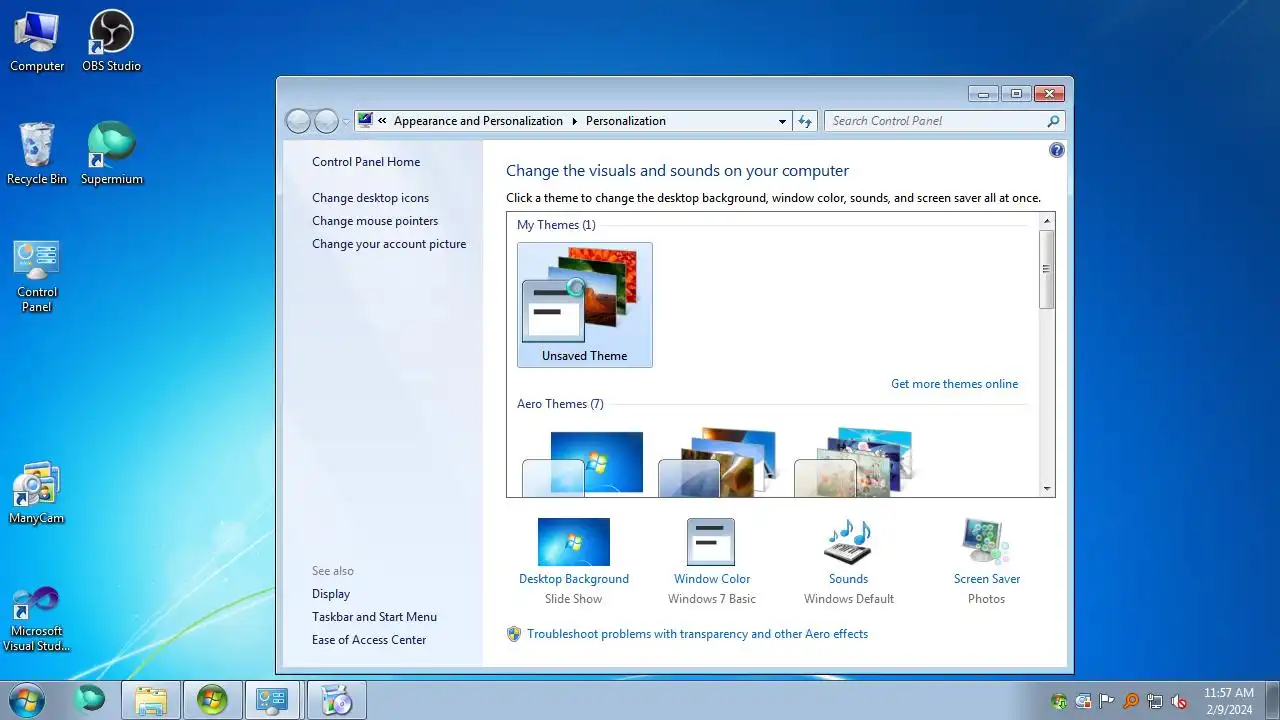Open Change desktop icons link
1280x720 pixels.
coord(370,198)
